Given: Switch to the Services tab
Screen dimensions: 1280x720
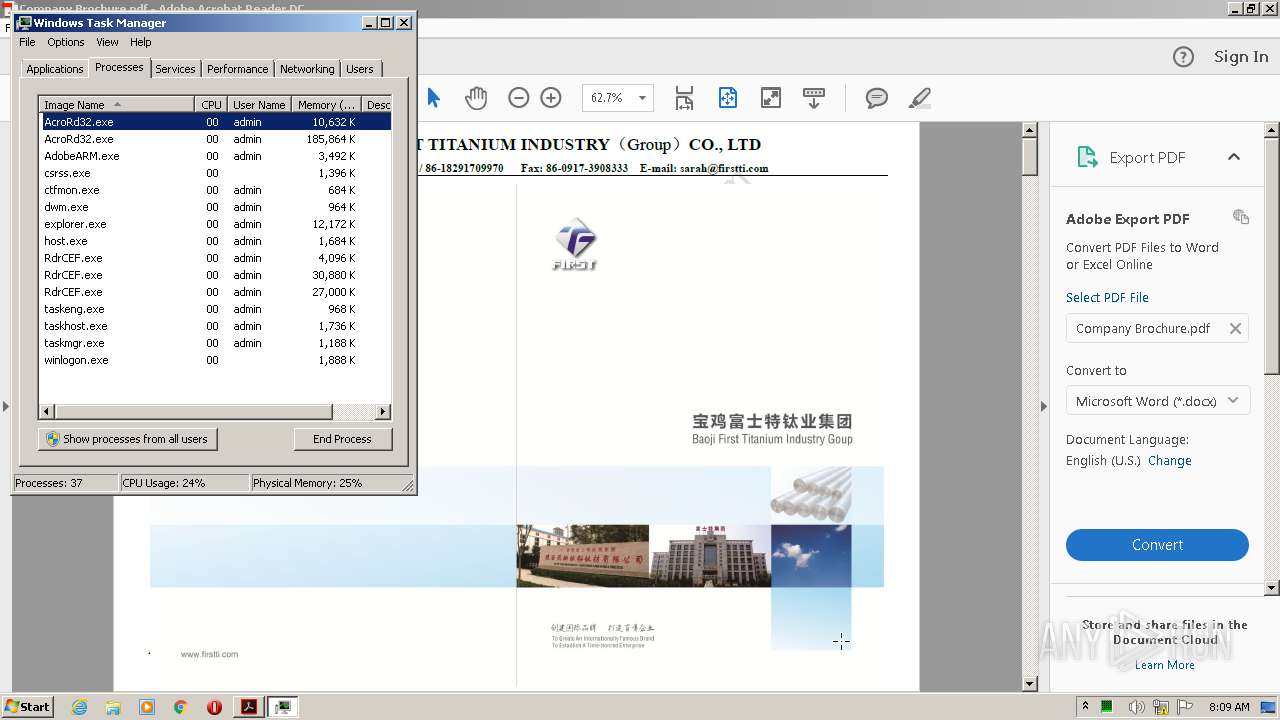Looking at the screenshot, I should point(175,69).
